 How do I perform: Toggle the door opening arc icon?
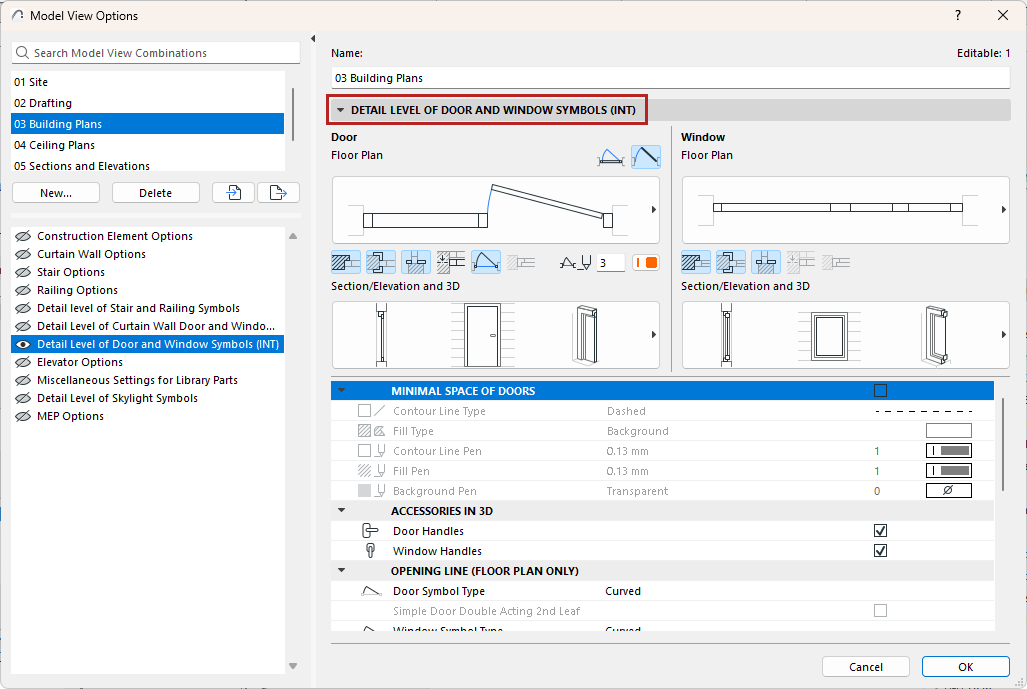pos(486,263)
